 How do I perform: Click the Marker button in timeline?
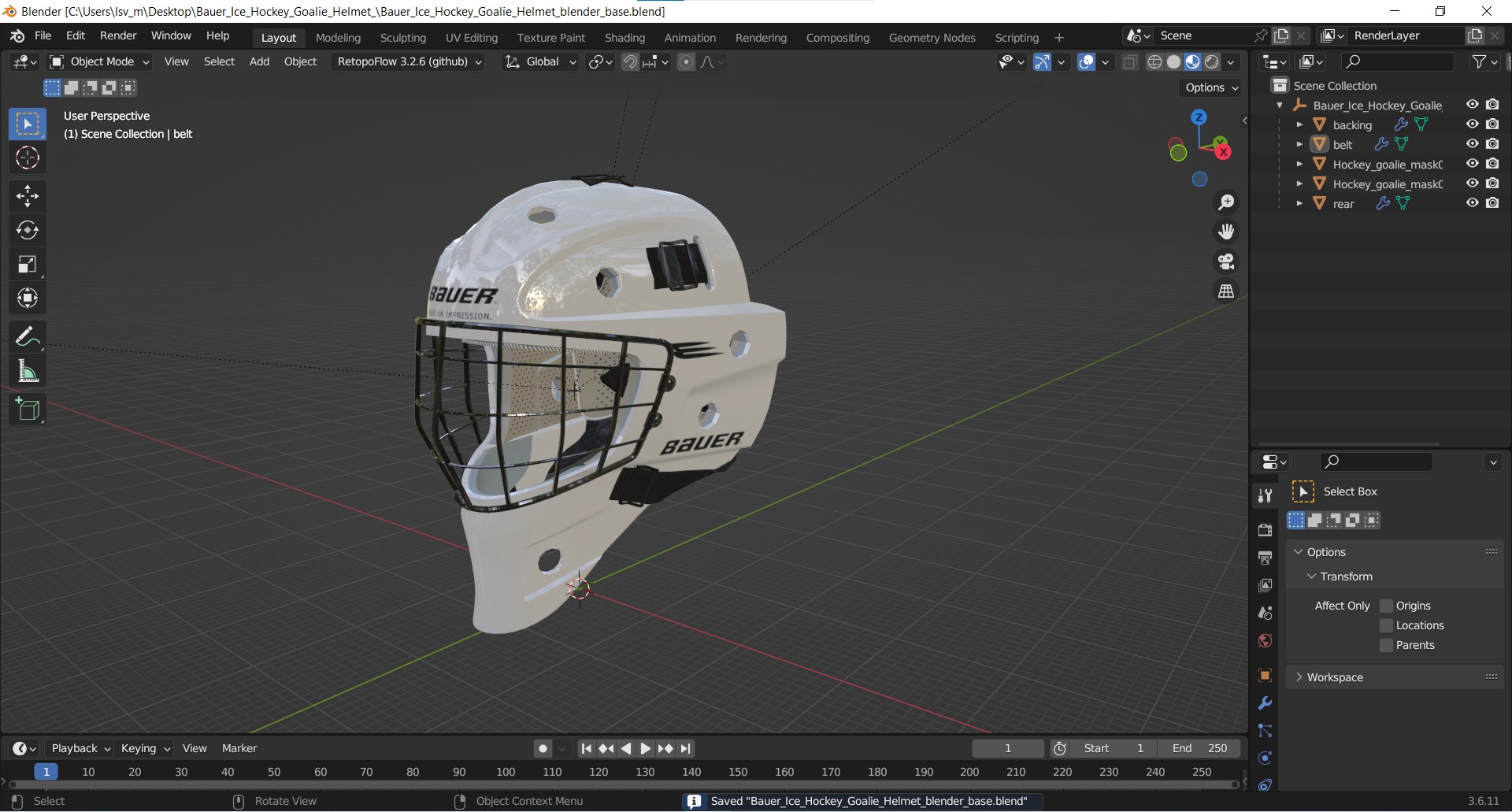[x=239, y=748]
